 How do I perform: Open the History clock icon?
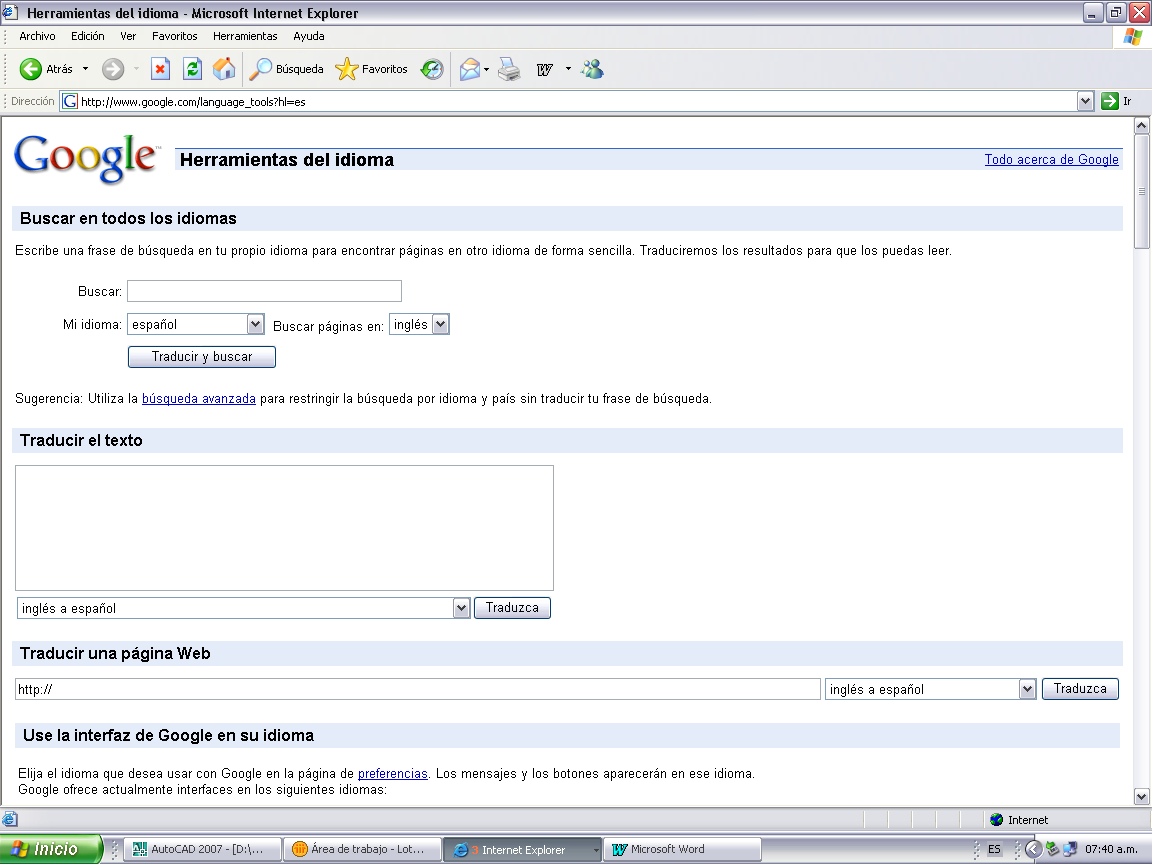click(x=432, y=69)
